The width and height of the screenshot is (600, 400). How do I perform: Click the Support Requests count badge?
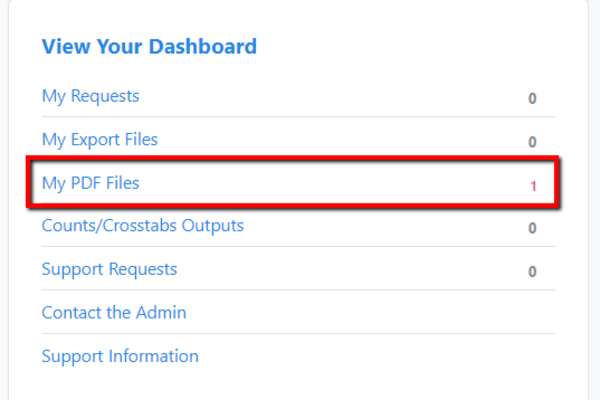click(x=532, y=272)
